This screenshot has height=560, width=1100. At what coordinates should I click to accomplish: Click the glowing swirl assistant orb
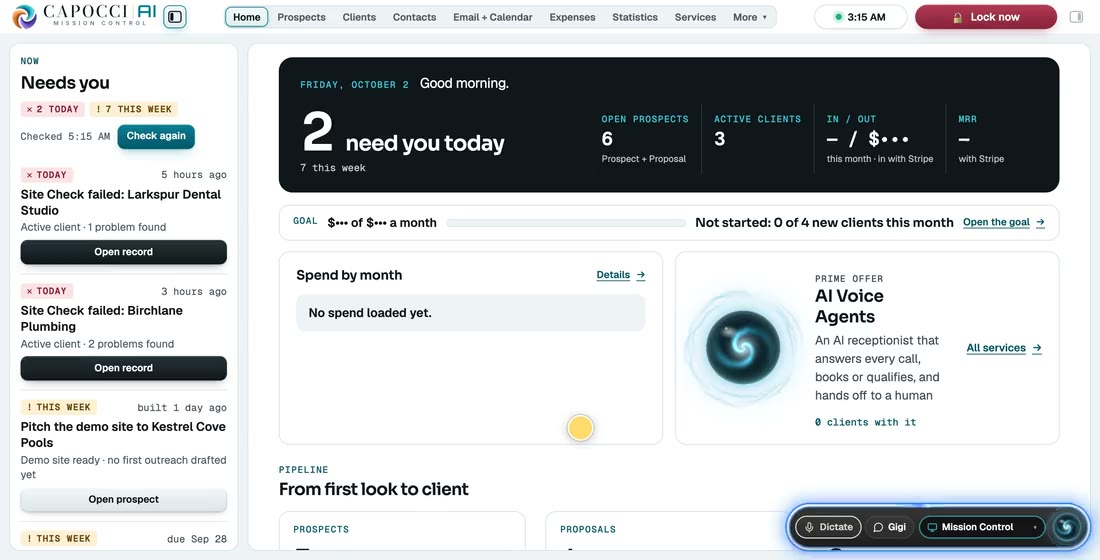[1066, 527]
